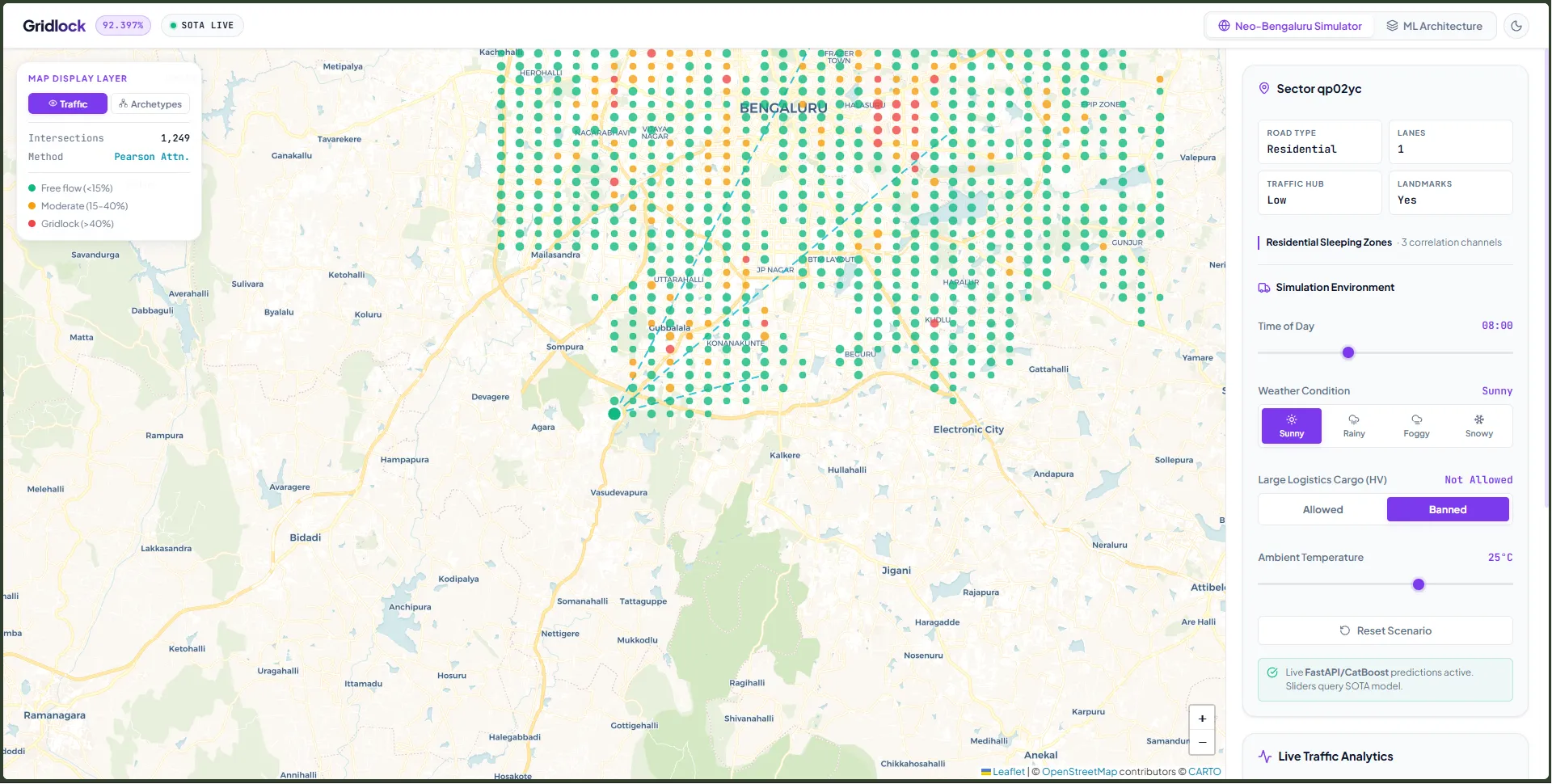Click the 92.397% accuracy badge
The width and height of the screenshot is (1552, 784).
[x=123, y=25]
